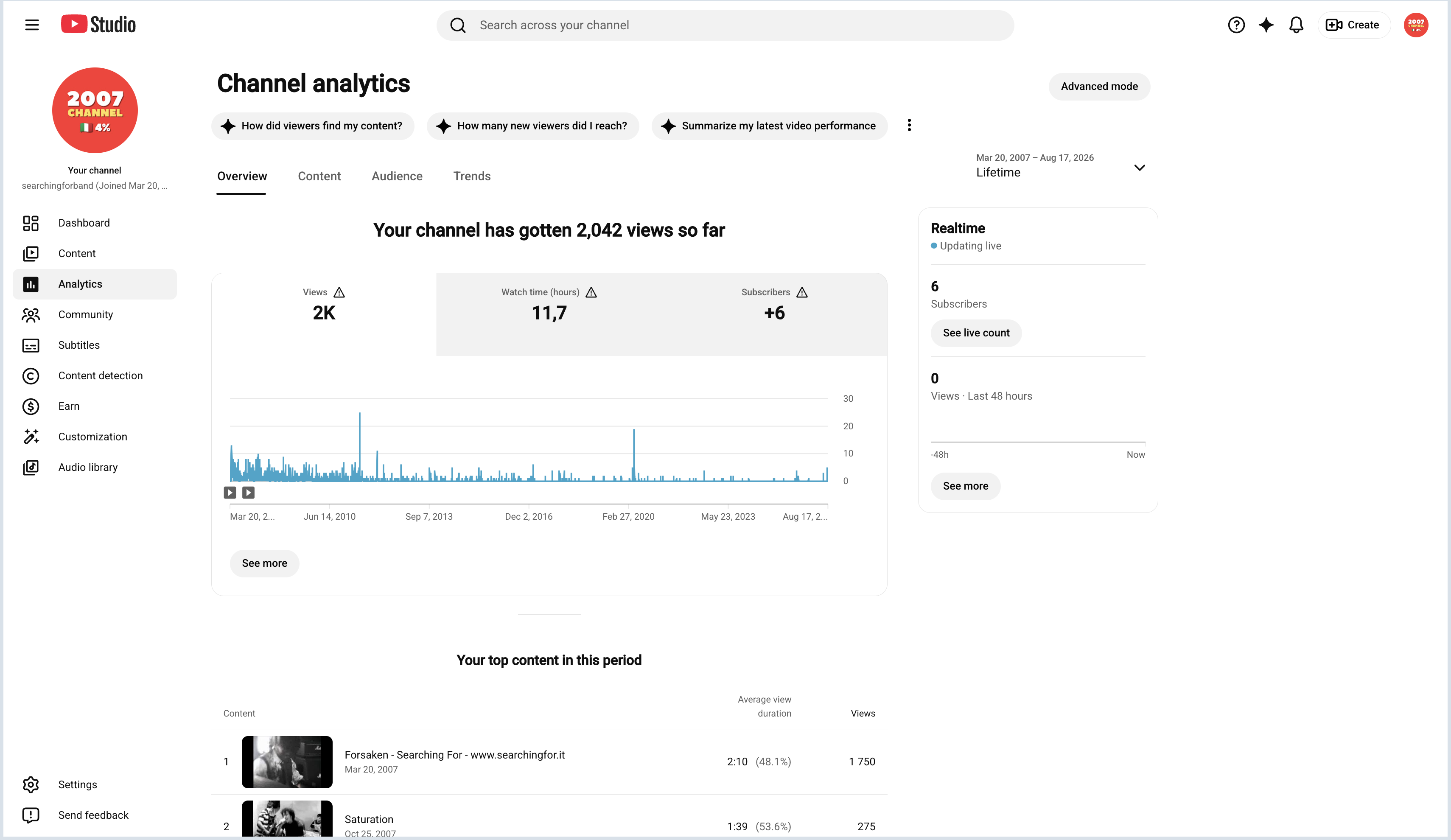Click See more below the views chart
Screen dimensions: 1451x840
pos(264,563)
